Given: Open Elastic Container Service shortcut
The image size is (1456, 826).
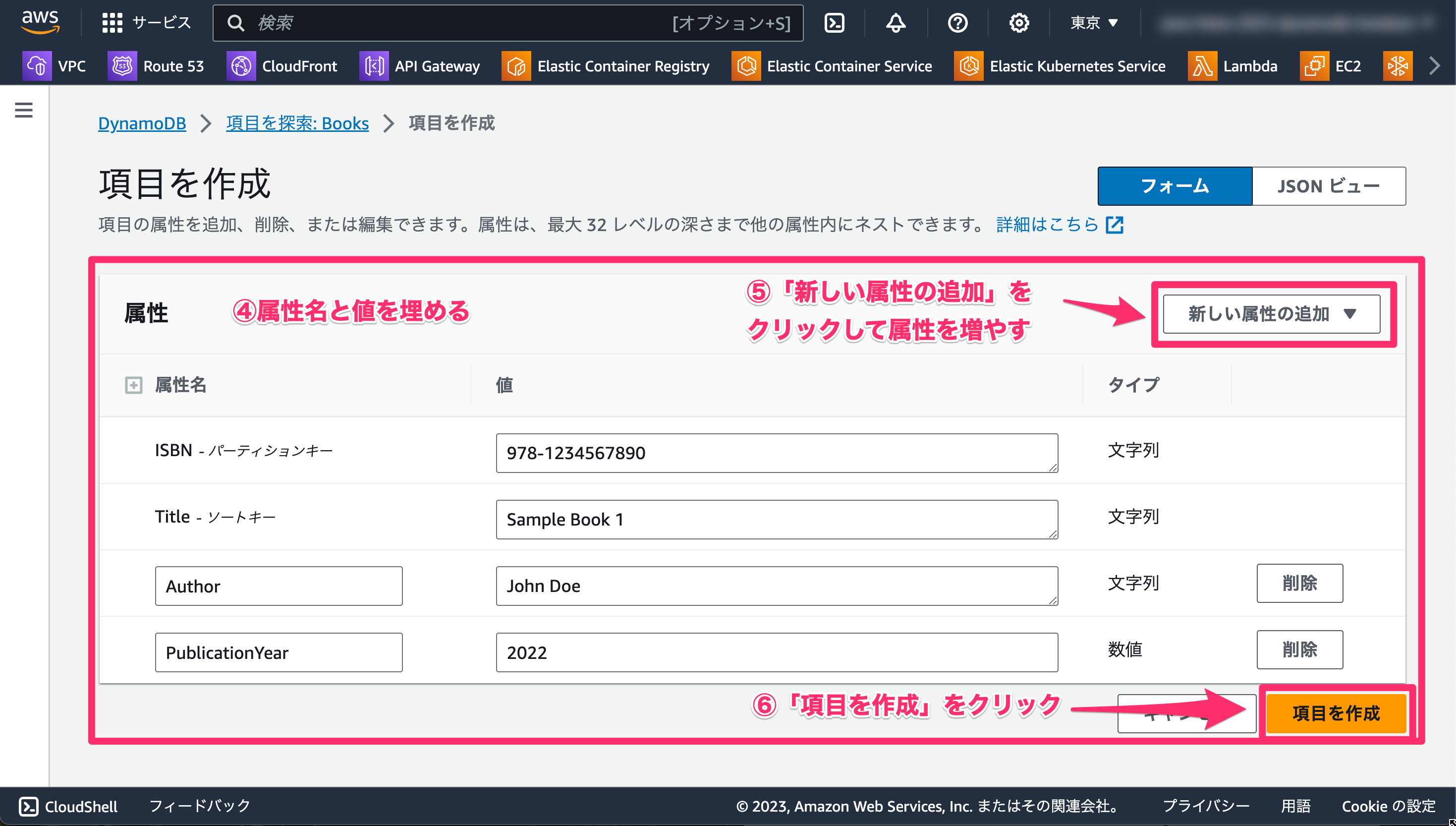Looking at the screenshot, I should tap(832, 66).
